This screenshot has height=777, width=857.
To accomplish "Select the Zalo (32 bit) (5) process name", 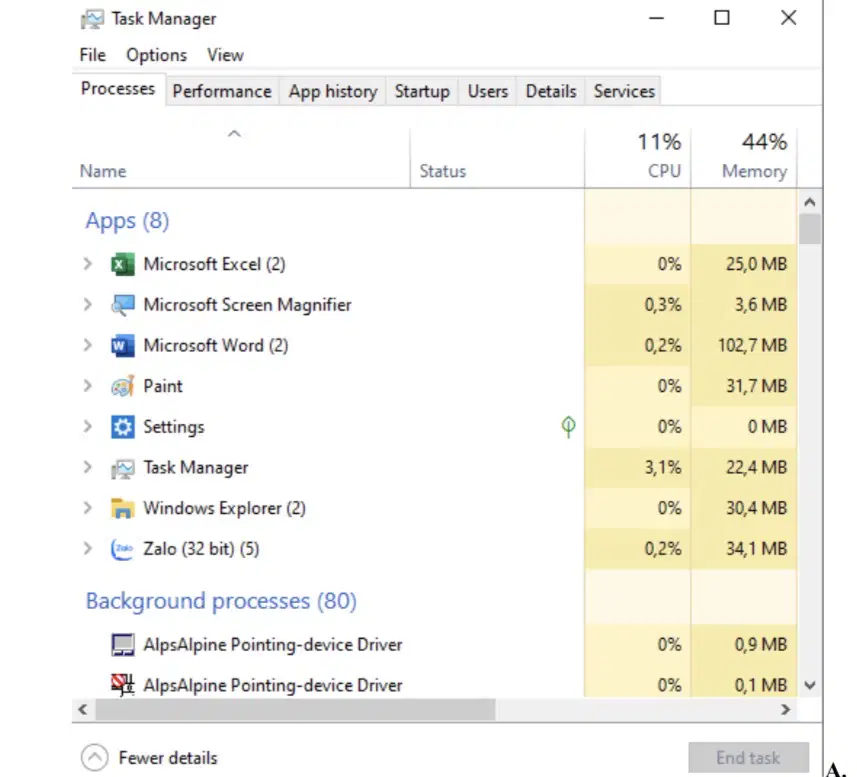I will click(201, 549).
